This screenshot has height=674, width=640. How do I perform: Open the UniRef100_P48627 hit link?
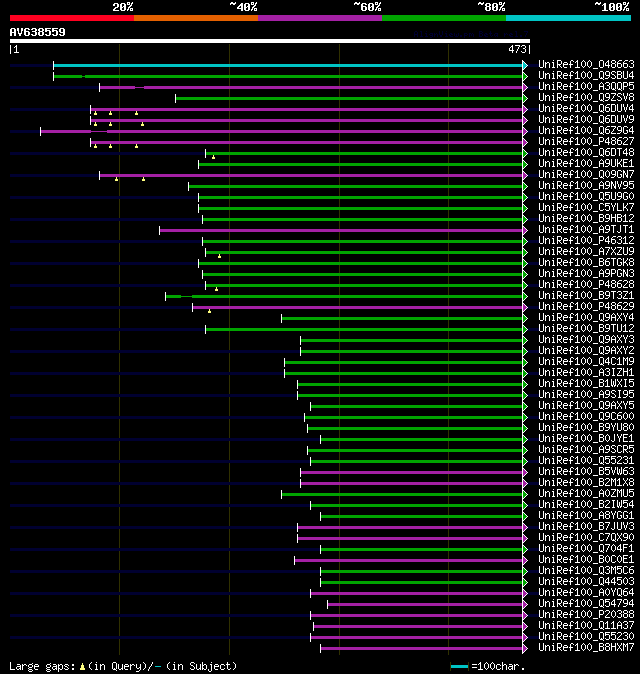(x=586, y=141)
